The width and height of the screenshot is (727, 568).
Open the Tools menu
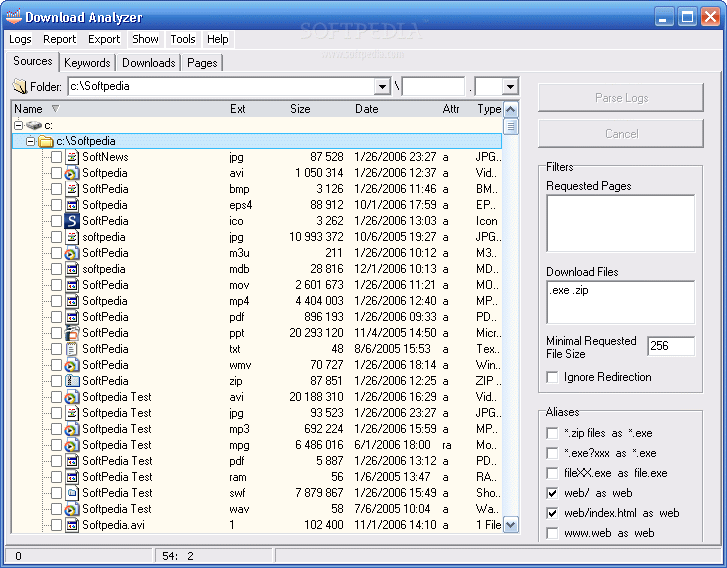click(183, 39)
